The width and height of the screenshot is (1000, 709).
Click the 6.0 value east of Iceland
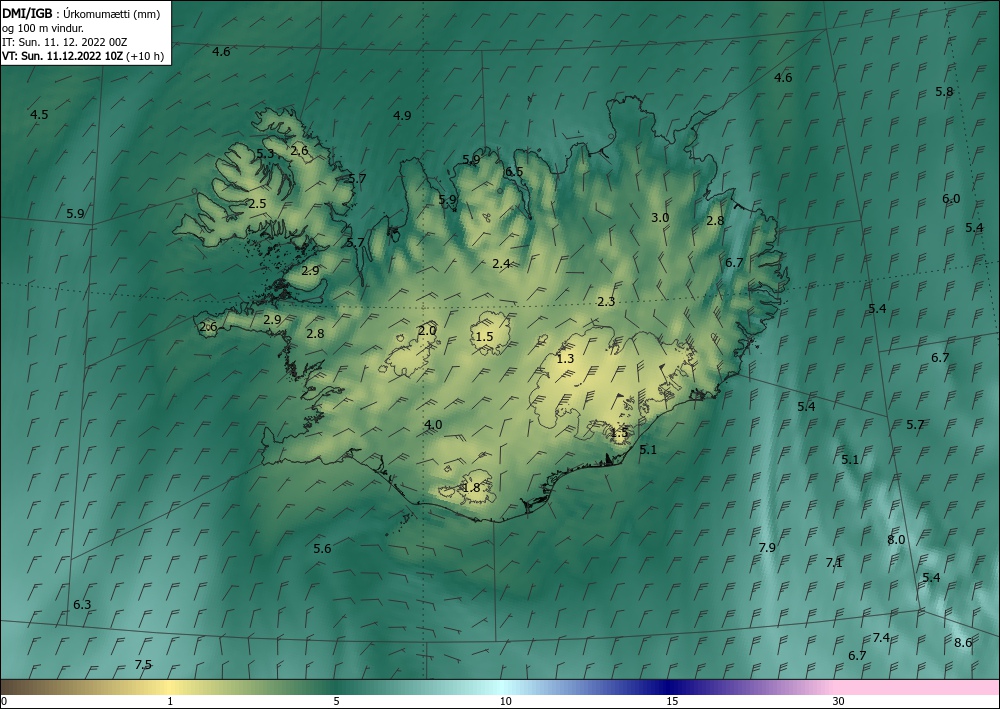point(951,199)
